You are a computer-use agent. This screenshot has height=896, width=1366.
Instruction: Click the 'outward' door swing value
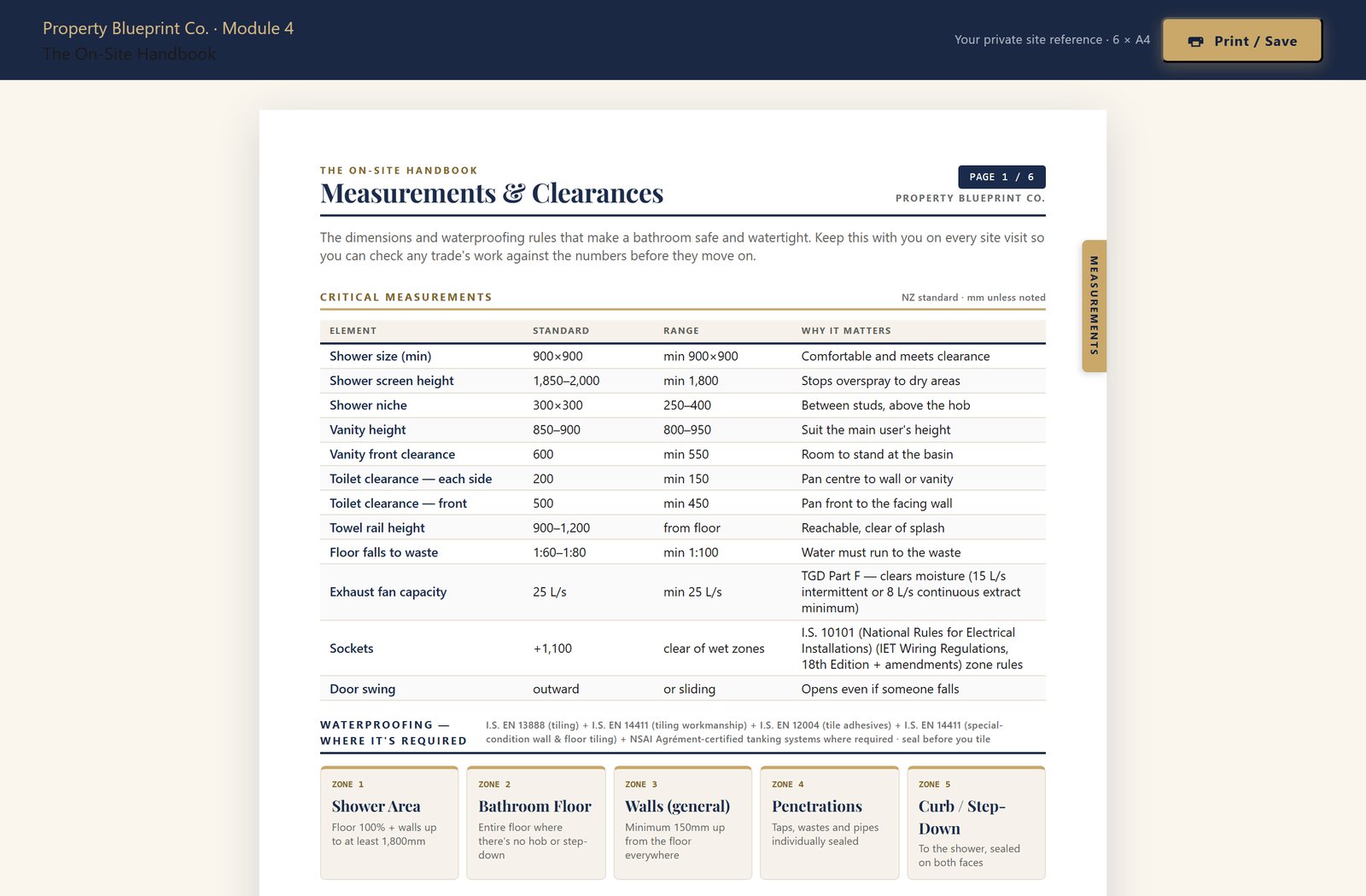click(x=556, y=689)
